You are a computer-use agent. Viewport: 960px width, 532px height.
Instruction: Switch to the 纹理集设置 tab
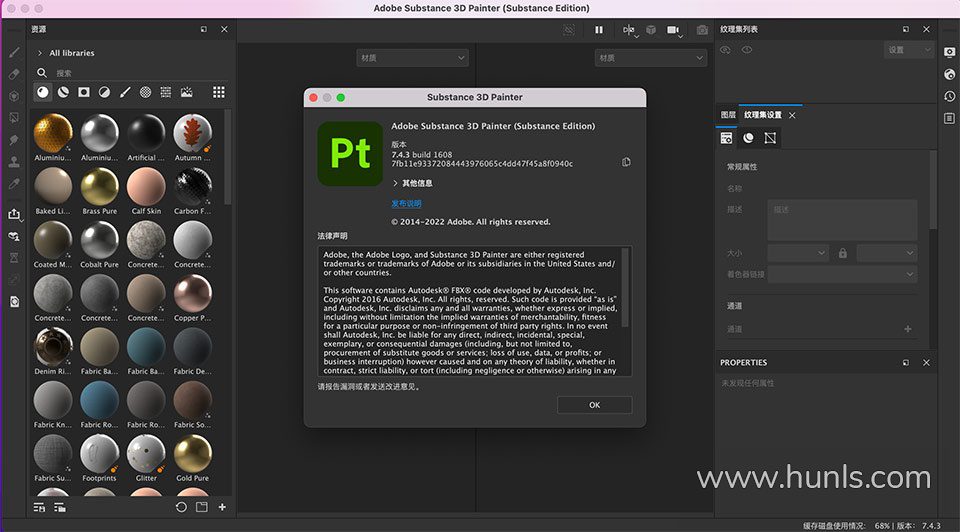coord(763,114)
